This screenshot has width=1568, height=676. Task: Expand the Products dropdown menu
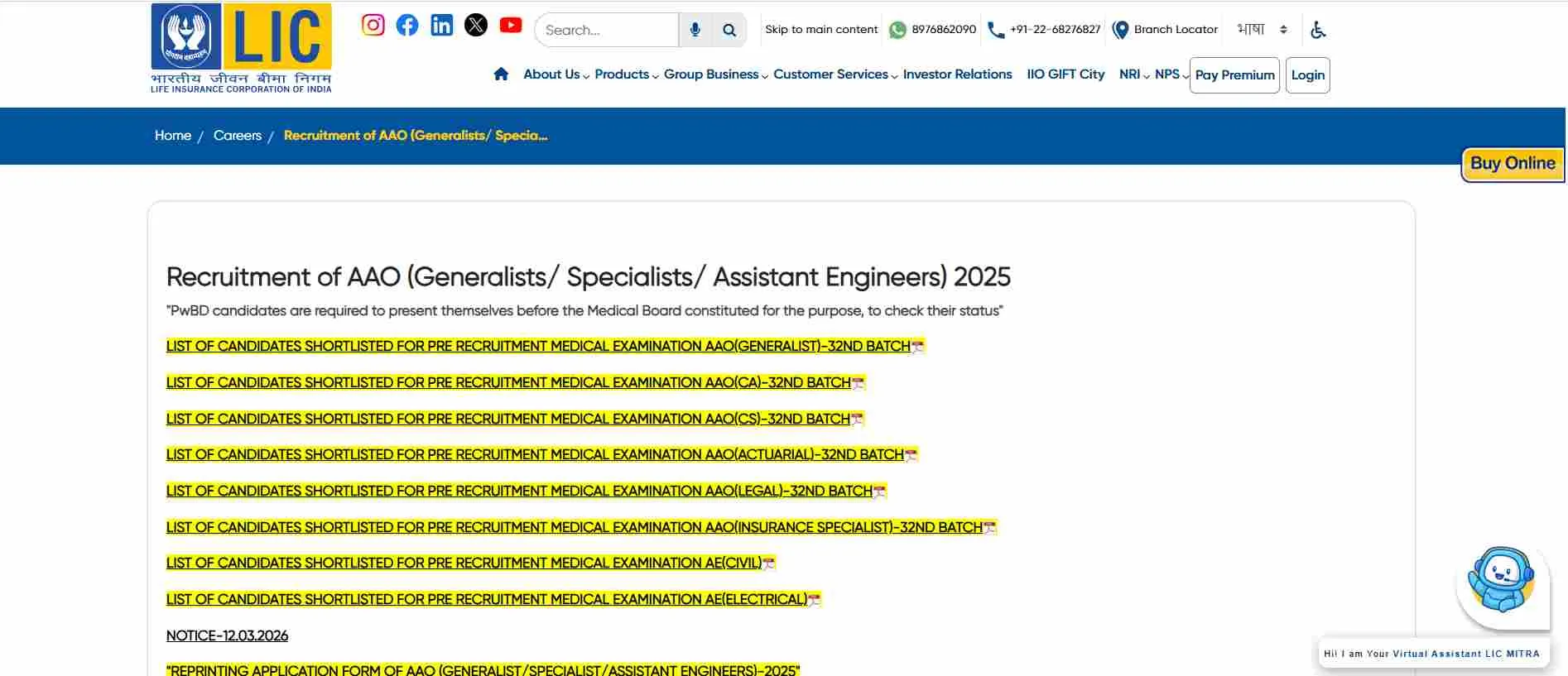[x=626, y=74]
